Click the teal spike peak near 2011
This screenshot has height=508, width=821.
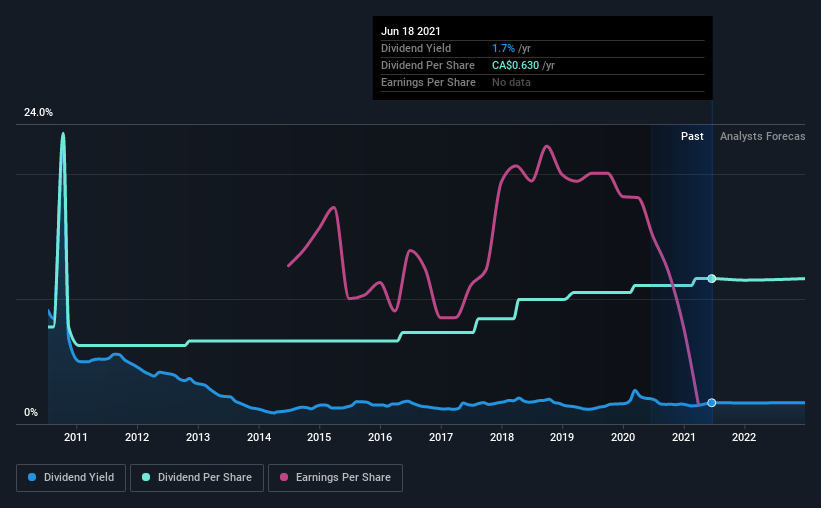tap(63, 134)
